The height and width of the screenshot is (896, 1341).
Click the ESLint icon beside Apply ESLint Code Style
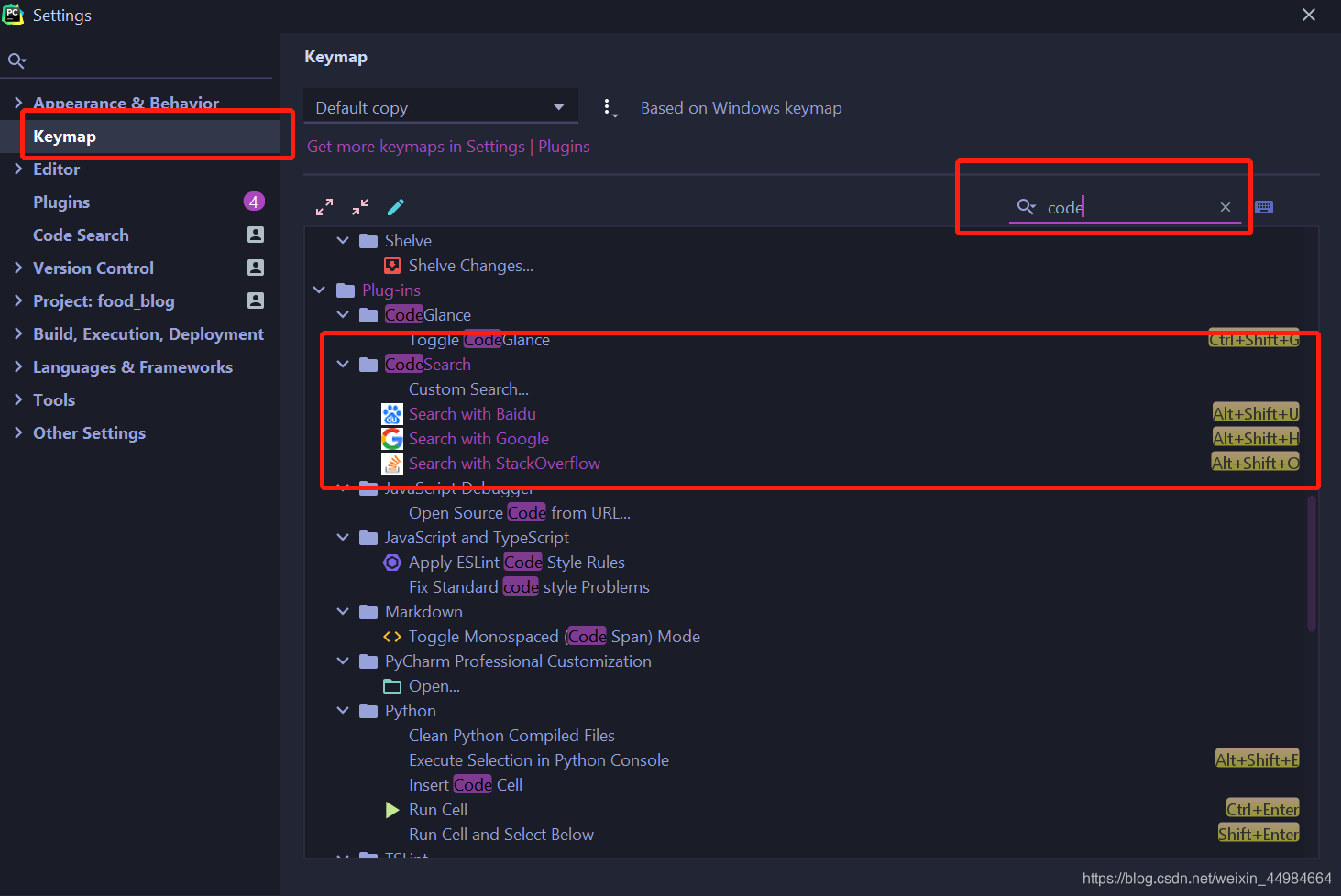pyautogui.click(x=392, y=563)
